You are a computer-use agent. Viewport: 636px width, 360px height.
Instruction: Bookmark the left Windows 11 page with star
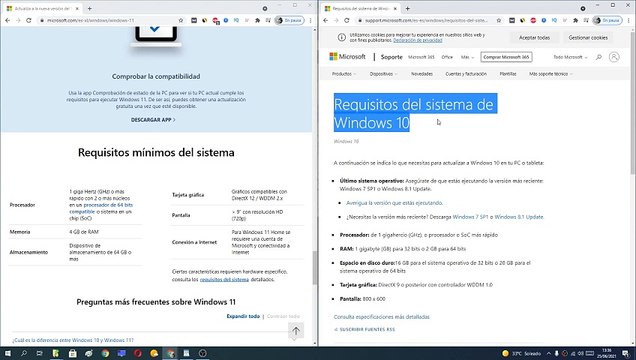181,20
